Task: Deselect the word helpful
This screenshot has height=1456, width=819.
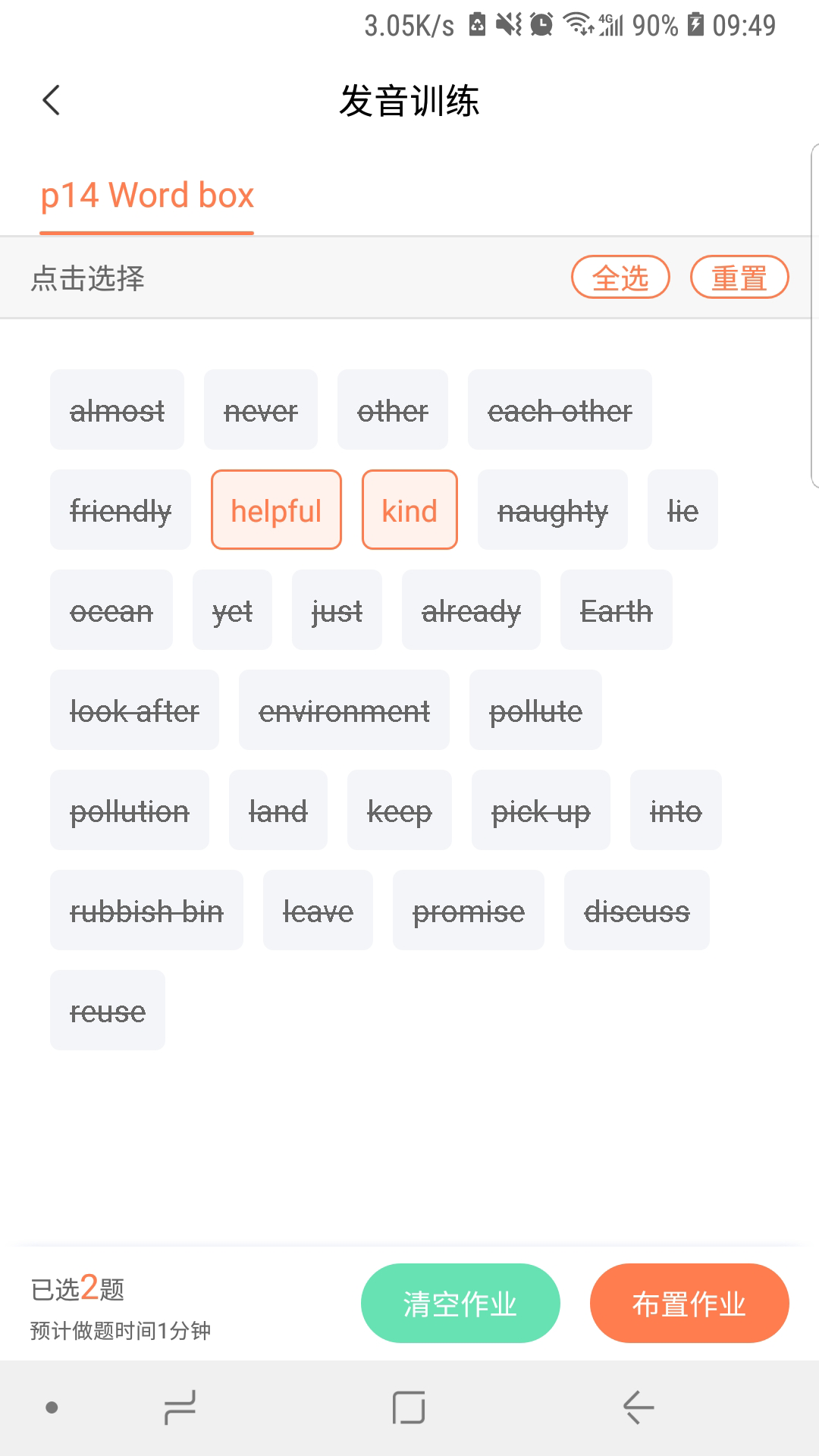Action: [276, 510]
